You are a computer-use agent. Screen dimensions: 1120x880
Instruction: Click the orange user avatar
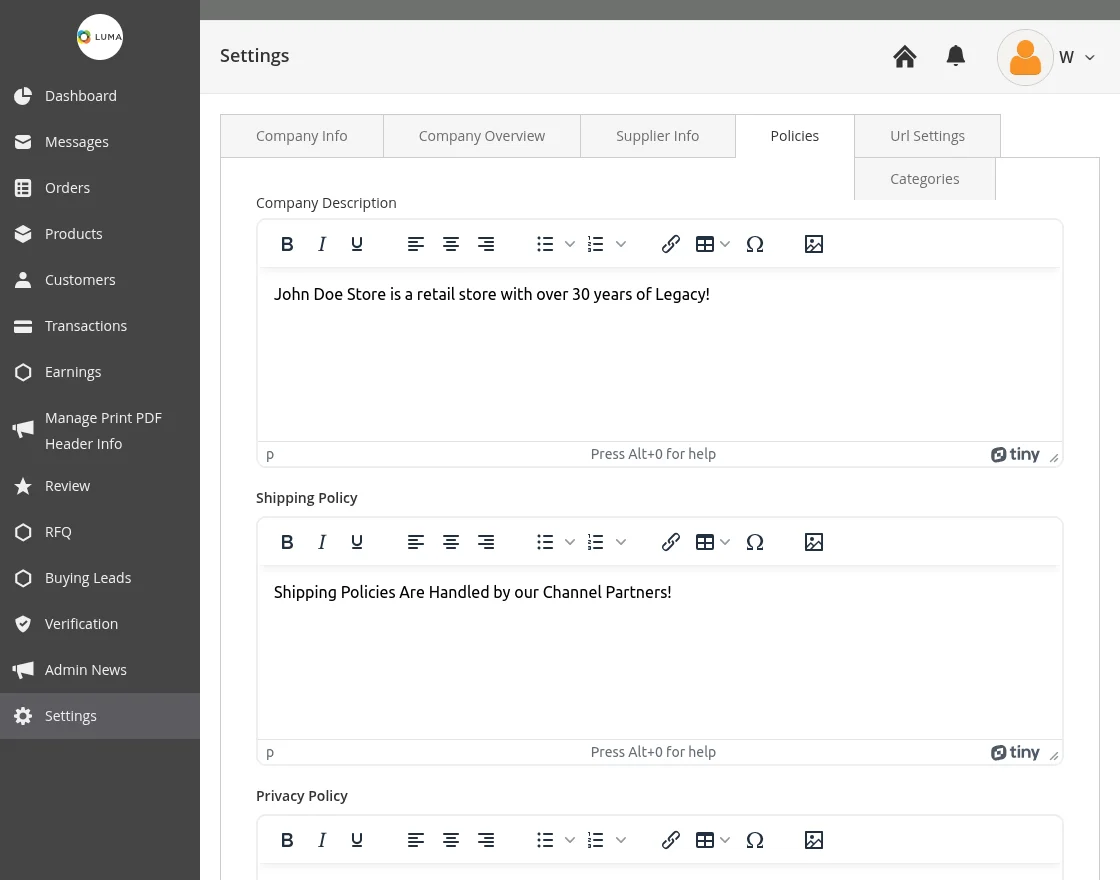1025,57
